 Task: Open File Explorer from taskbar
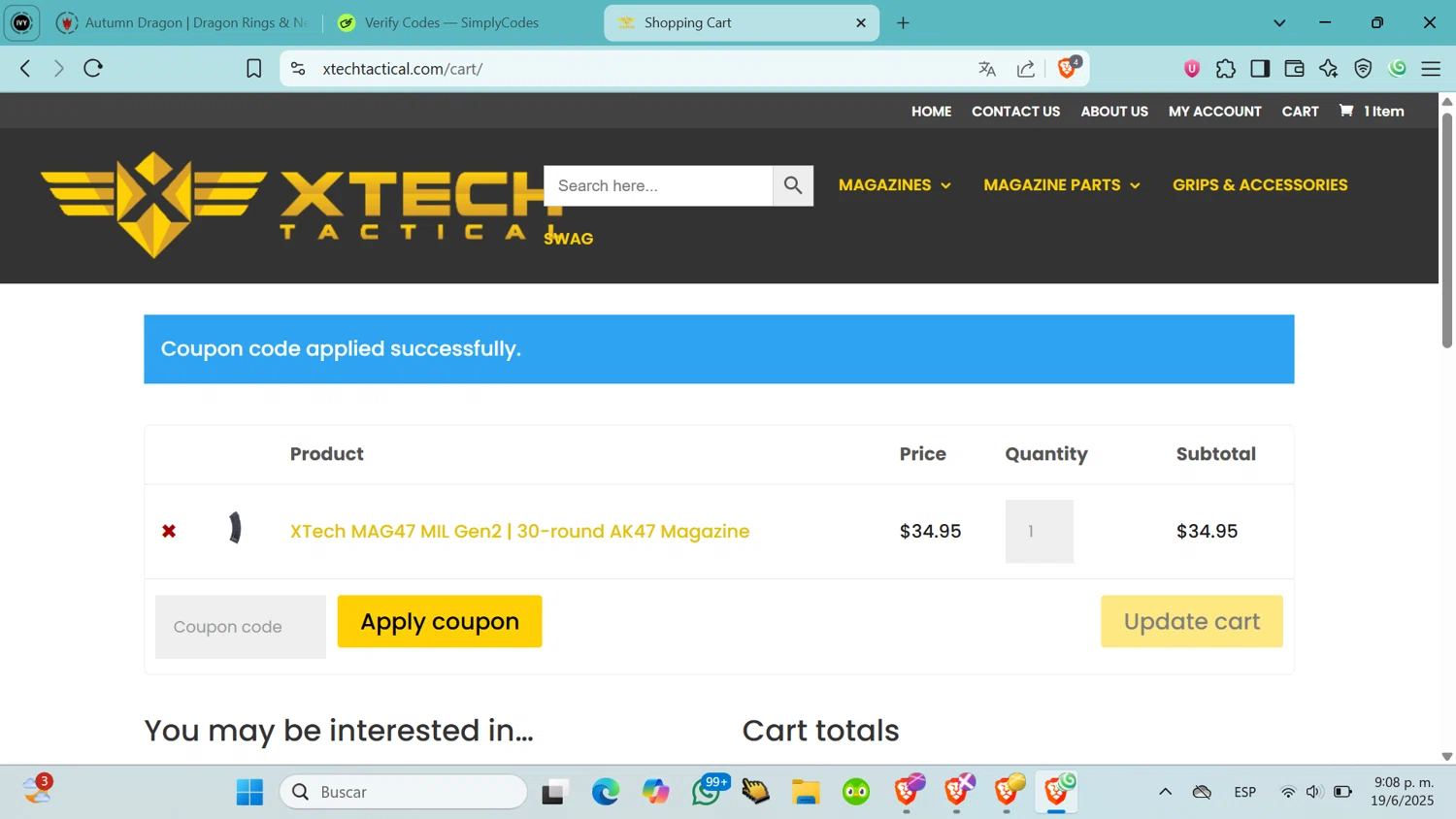point(806,792)
